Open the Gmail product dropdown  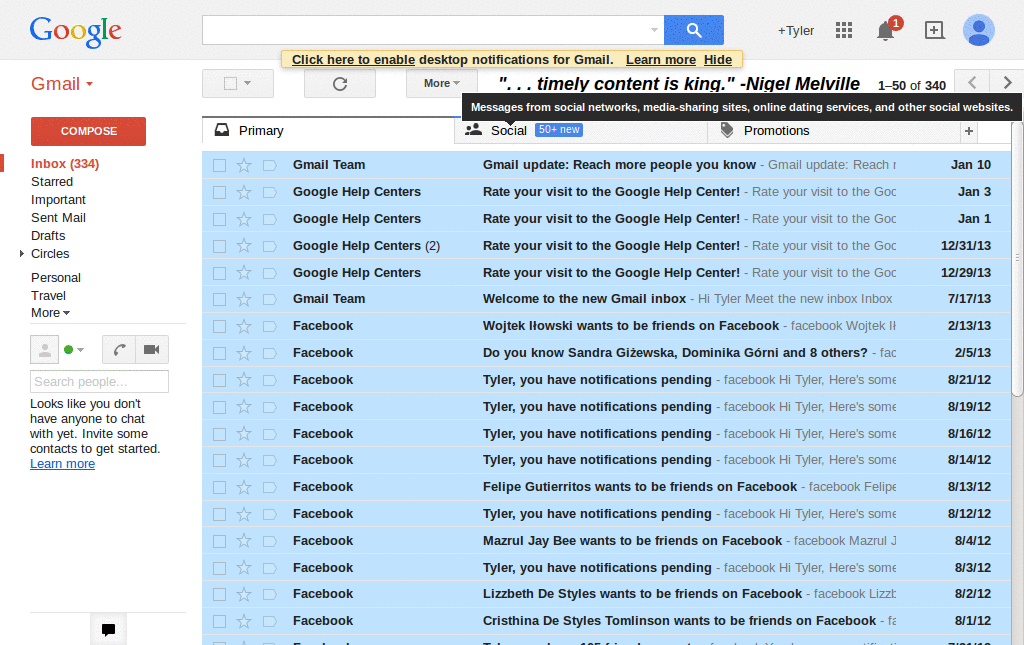(62, 84)
